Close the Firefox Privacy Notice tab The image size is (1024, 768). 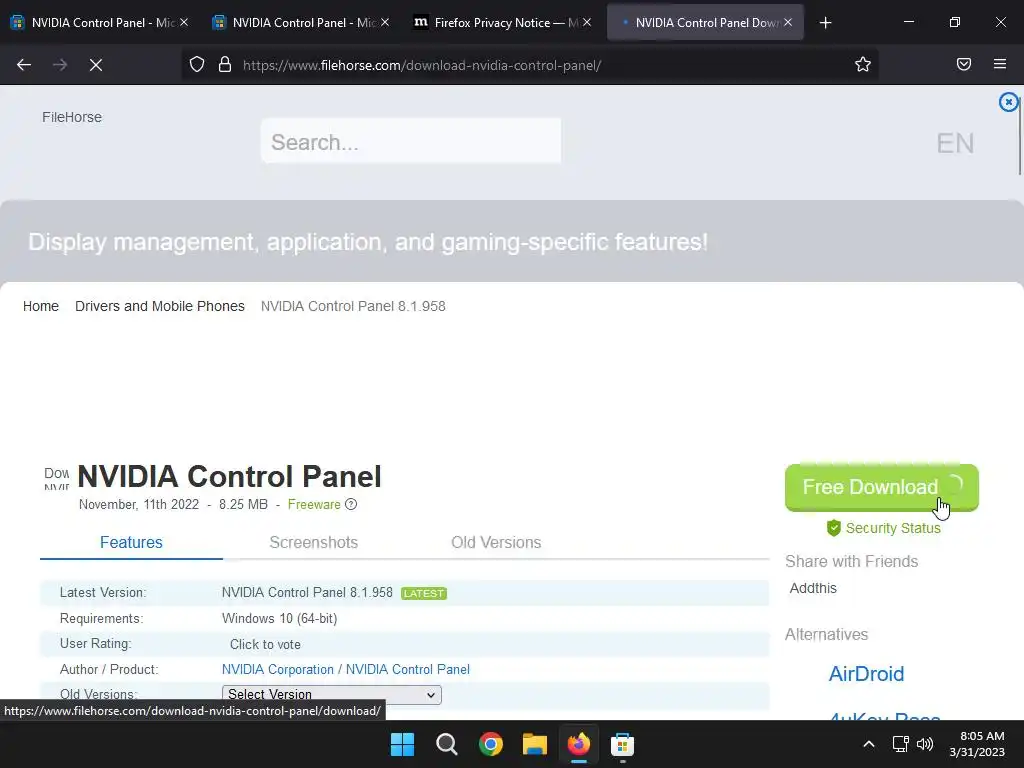pyautogui.click(x=587, y=22)
